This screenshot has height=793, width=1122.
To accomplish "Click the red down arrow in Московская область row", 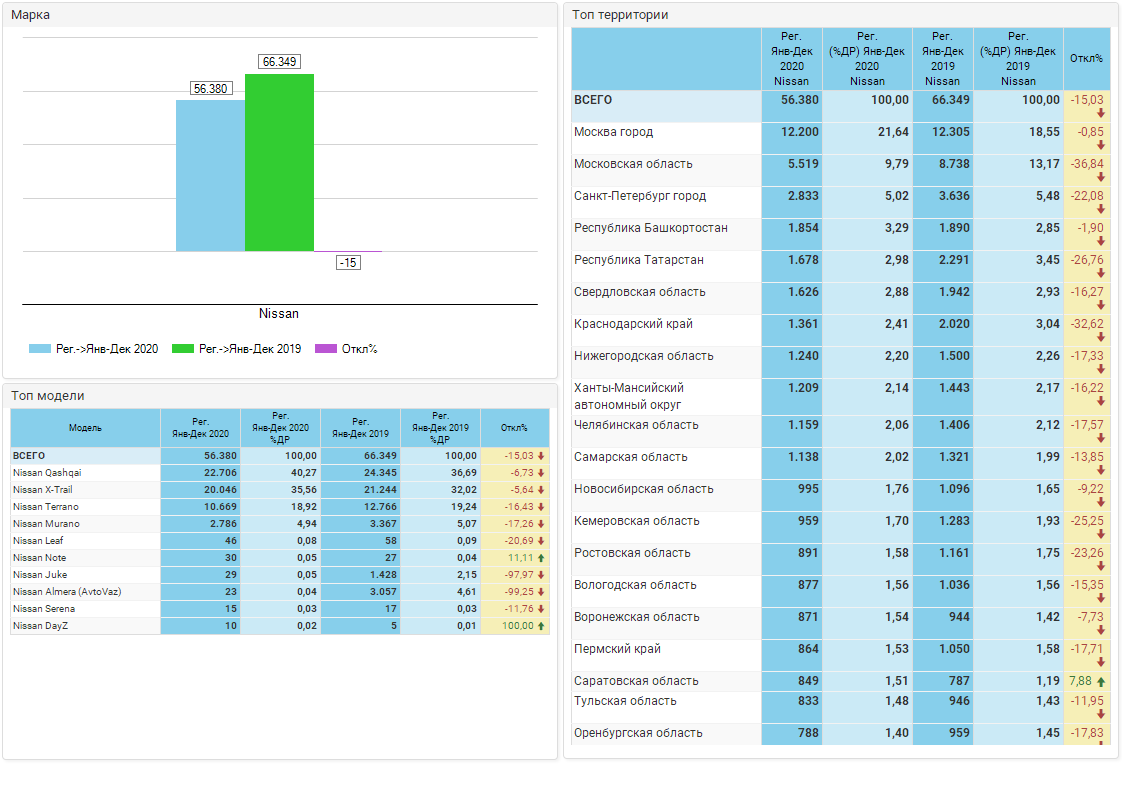I will coord(1101,177).
